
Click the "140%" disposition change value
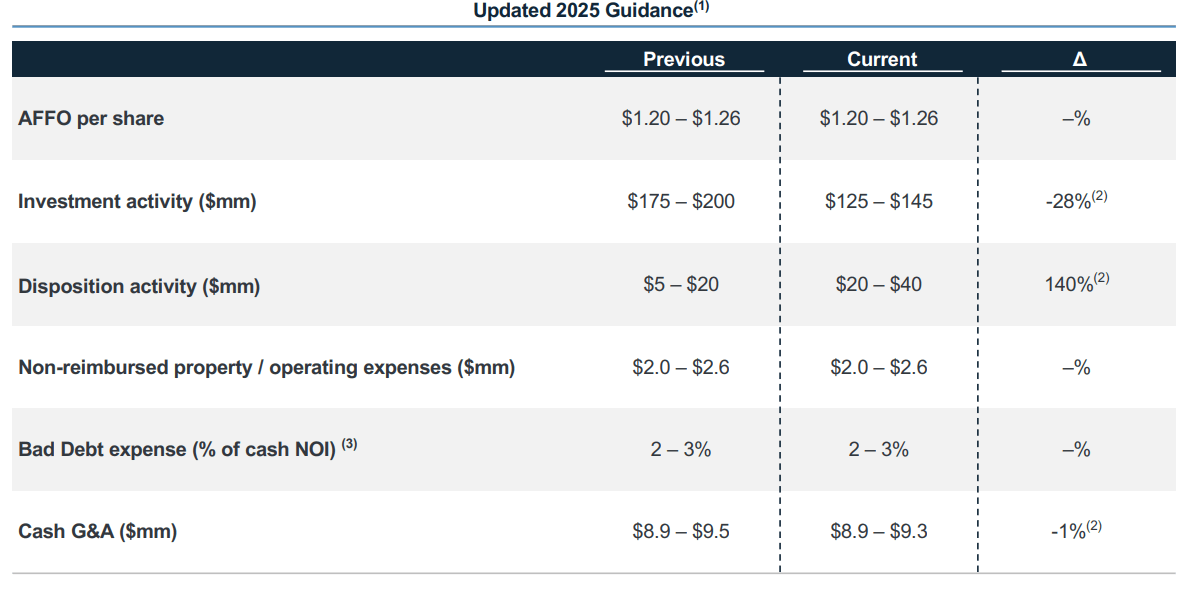click(x=1069, y=285)
